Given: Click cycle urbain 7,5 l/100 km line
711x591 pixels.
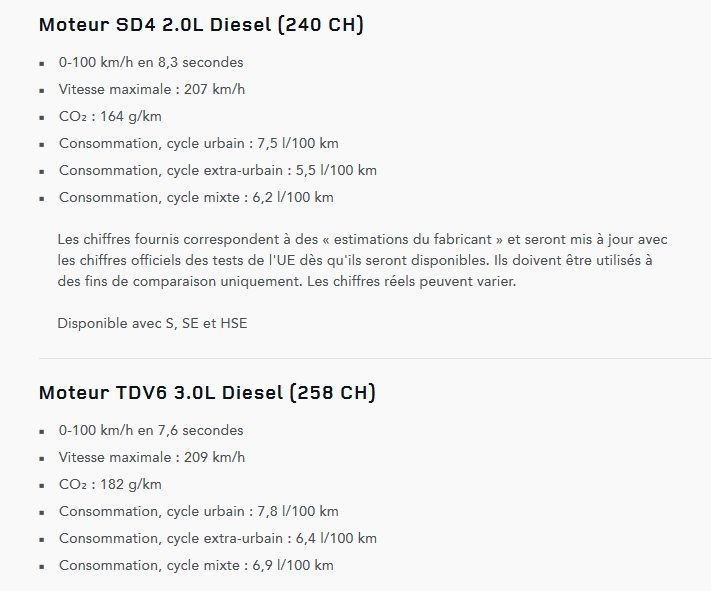Looking at the screenshot, I should click(x=199, y=143).
